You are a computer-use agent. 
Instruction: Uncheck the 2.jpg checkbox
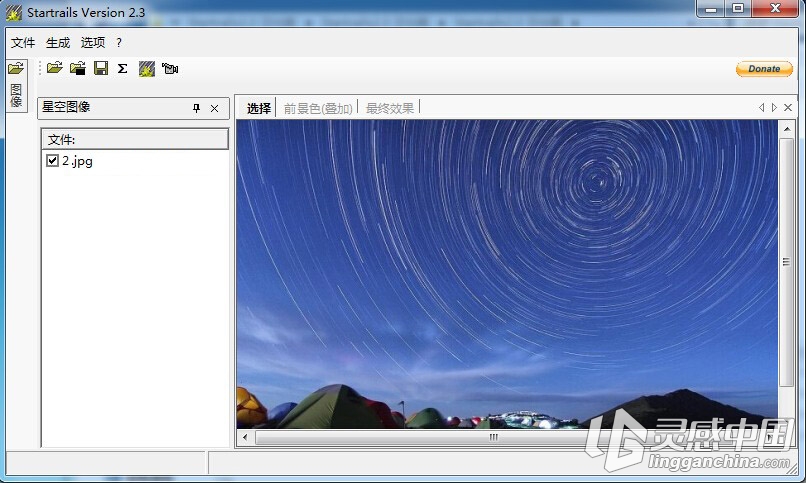52,160
